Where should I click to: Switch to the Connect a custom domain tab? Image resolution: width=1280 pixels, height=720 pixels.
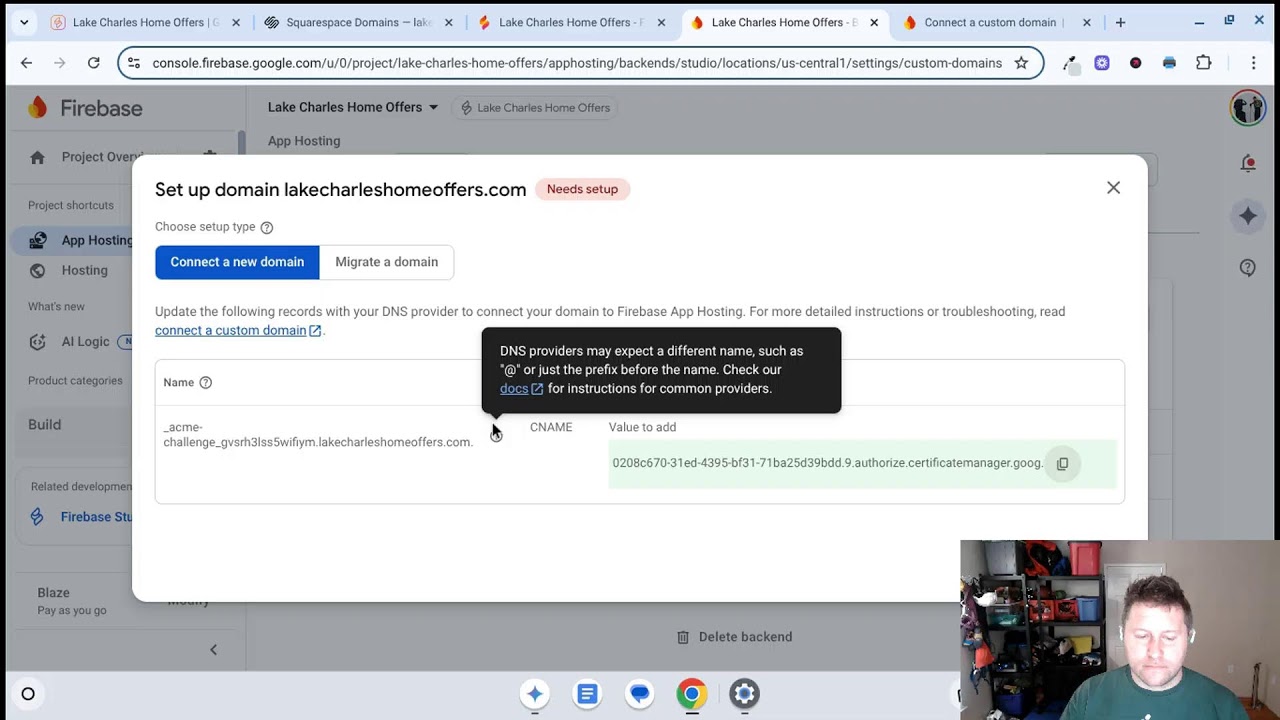click(x=990, y=22)
